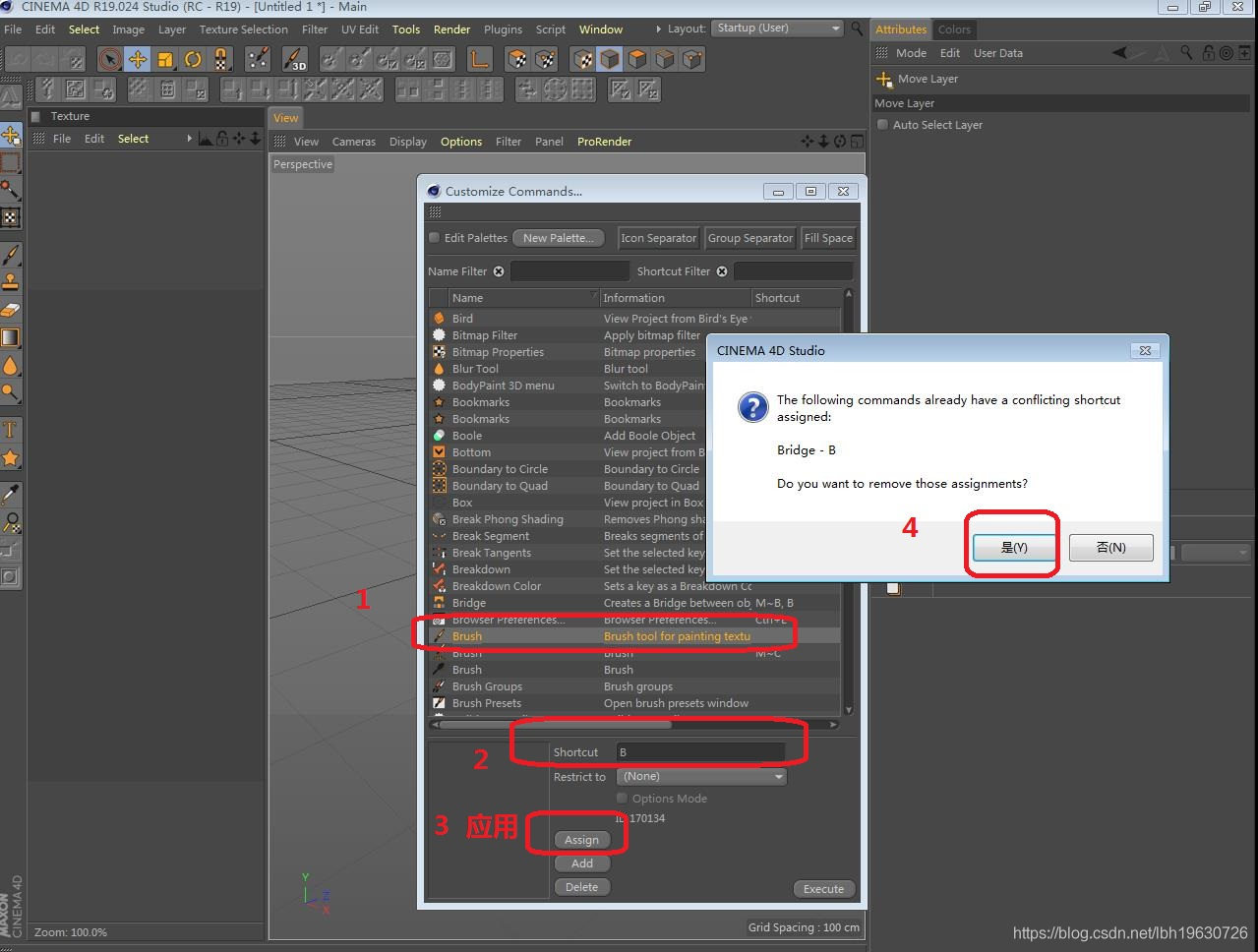The width and height of the screenshot is (1258, 952).
Task: Expand the Texture panel menu arrow
Action: point(189,139)
